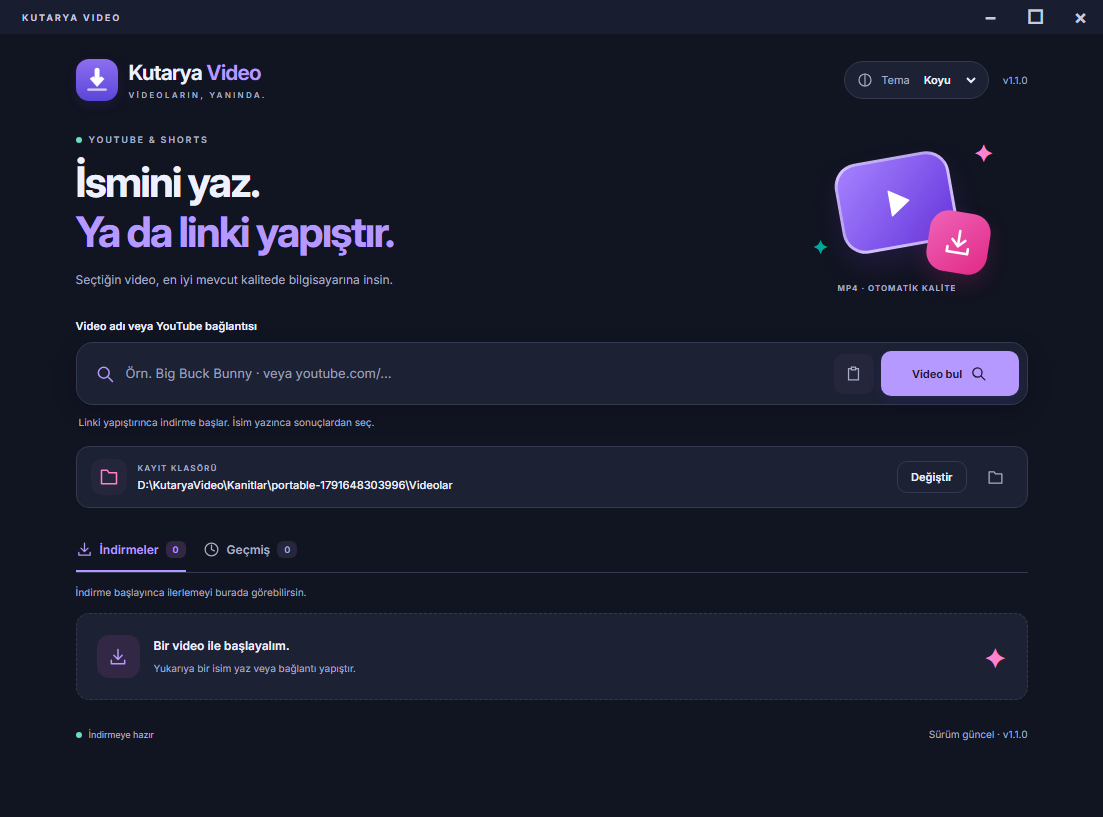This screenshot has width=1103, height=817.
Task: Switch to the İndirmeler tab
Action: (131, 550)
